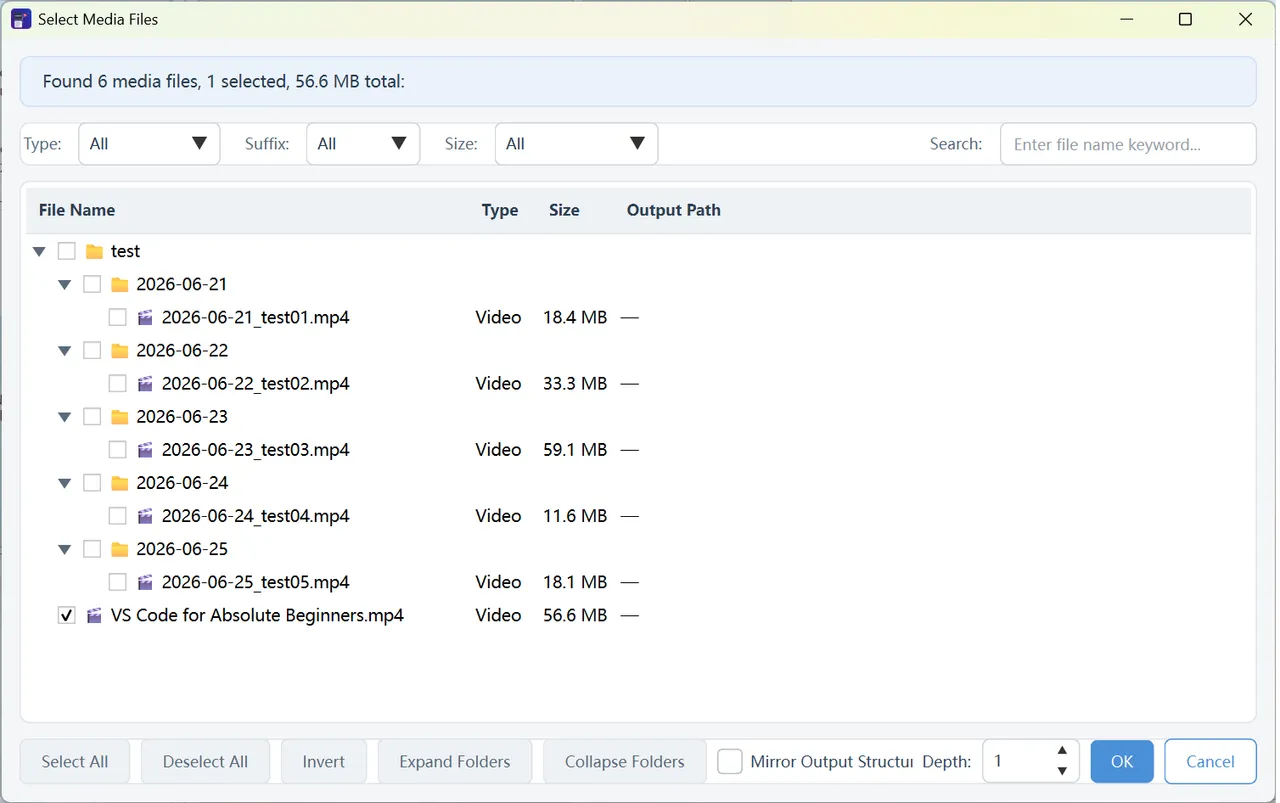The image size is (1280, 803).
Task: Collapse the 2026-06-25 folder
Action: point(65,549)
